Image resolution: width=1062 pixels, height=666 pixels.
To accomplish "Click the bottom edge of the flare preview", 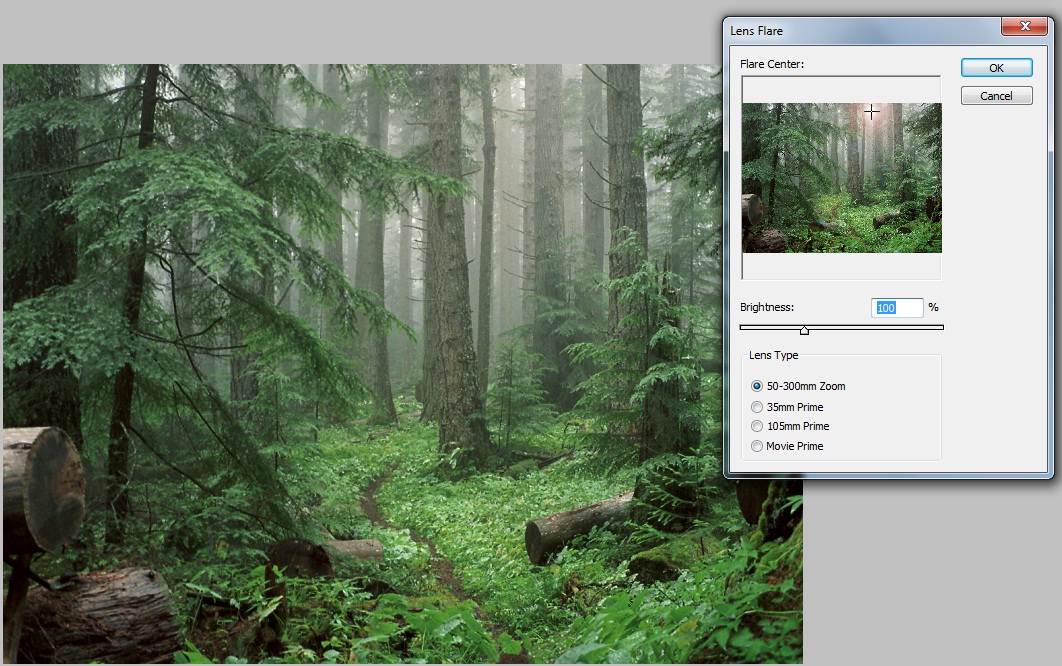I will [x=840, y=251].
